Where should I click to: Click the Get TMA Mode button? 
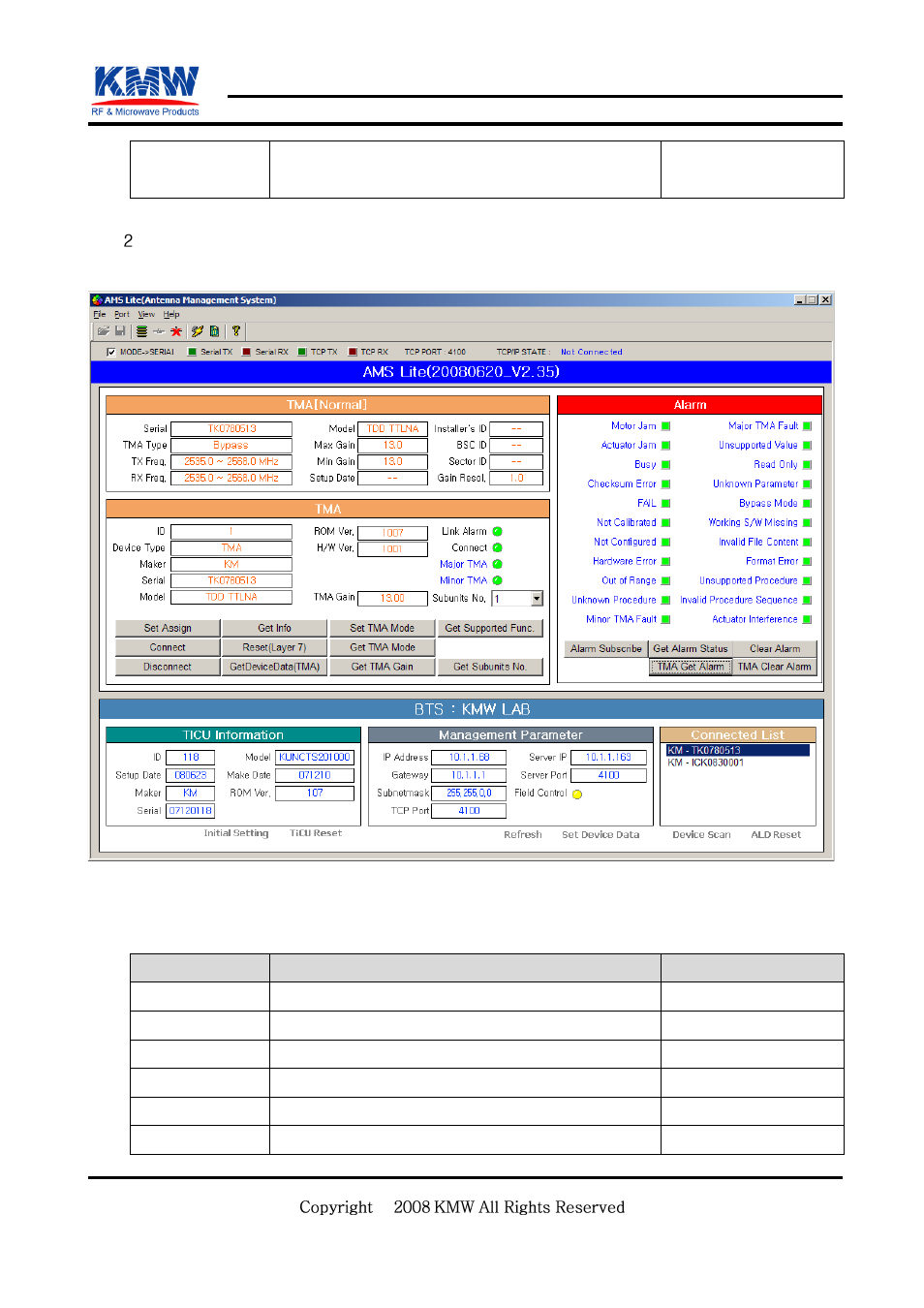tap(382, 648)
